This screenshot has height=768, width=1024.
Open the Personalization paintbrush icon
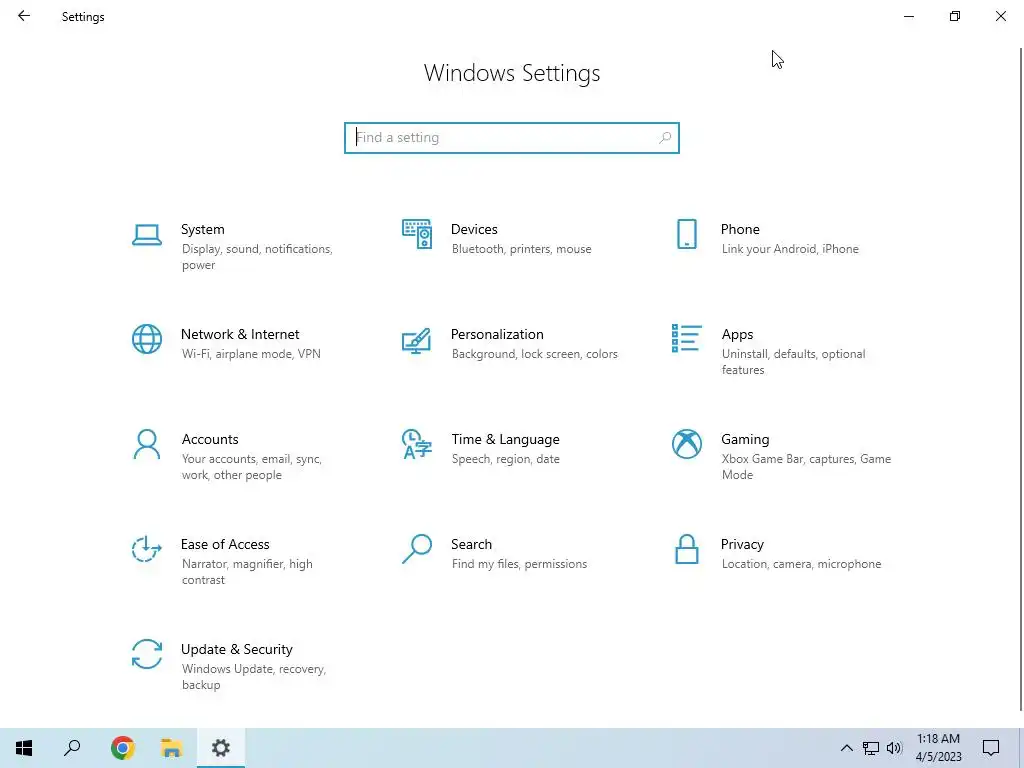coord(416,340)
